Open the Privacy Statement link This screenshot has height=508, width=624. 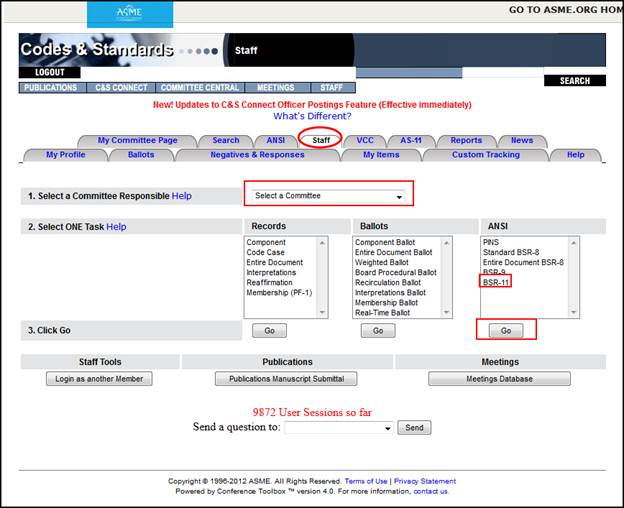[425, 481]
